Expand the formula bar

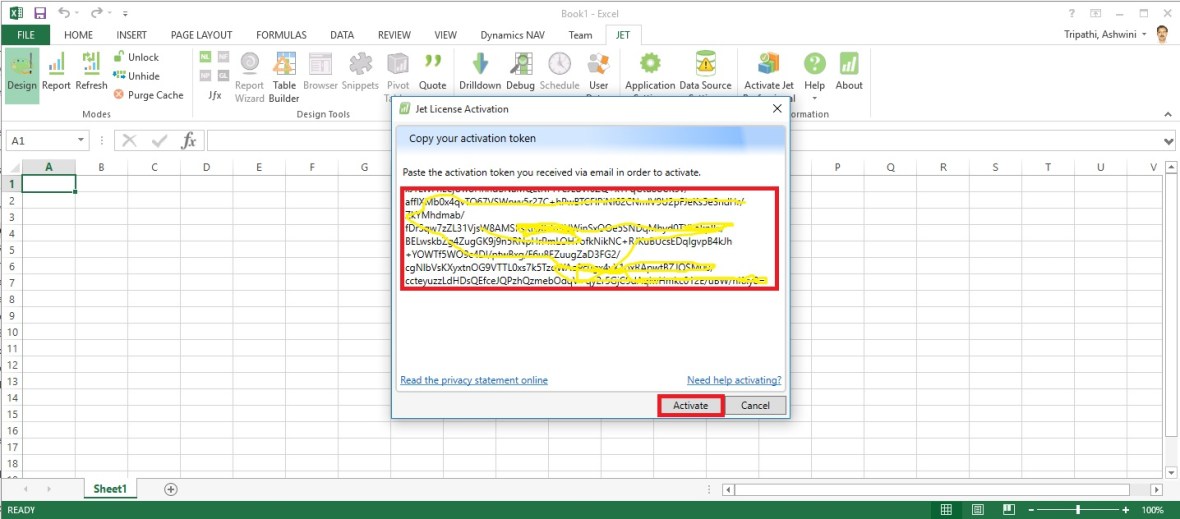click(x=1169, y=141)
